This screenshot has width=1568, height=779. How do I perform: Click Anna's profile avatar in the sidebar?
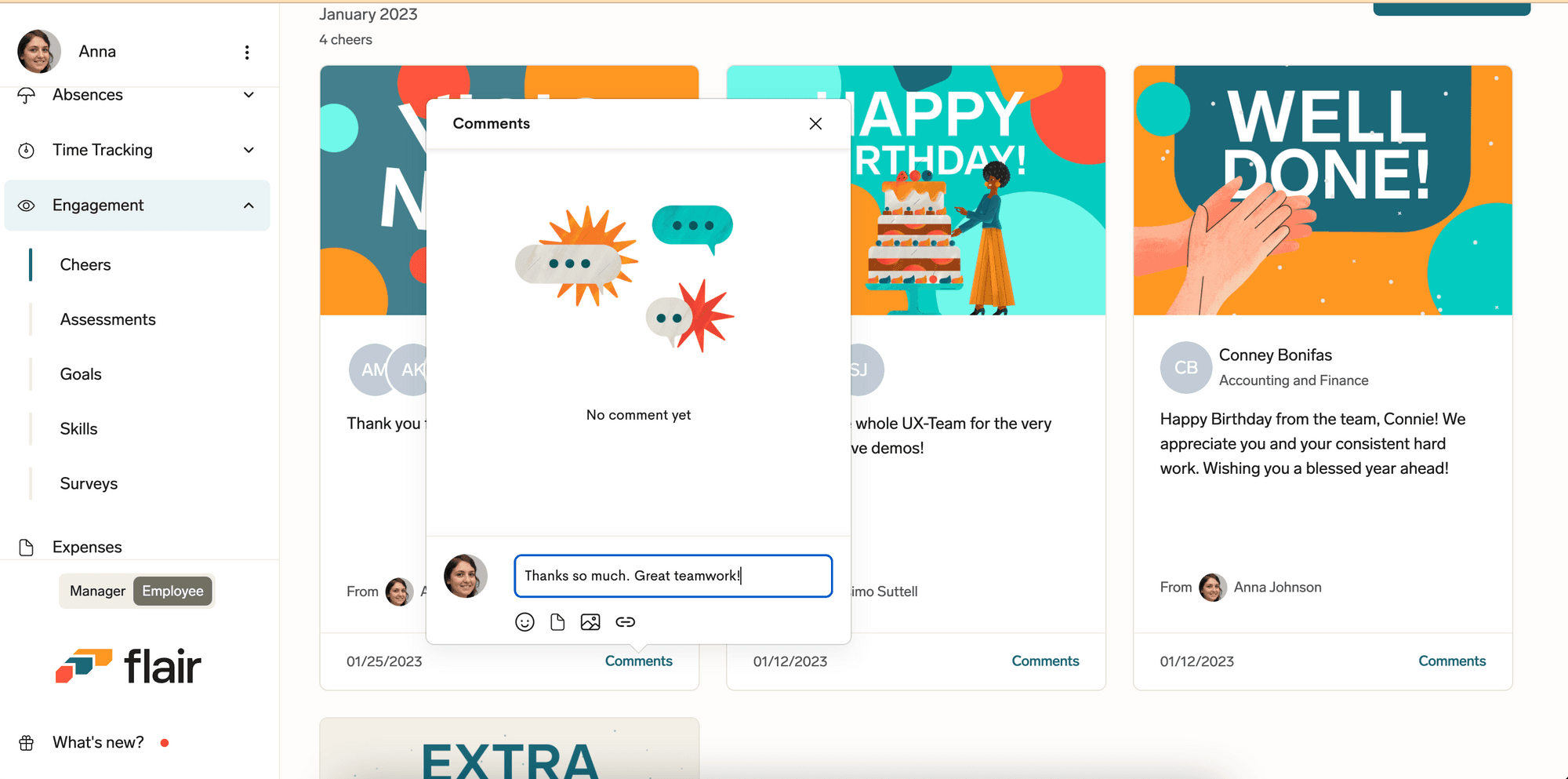[39, 51]
